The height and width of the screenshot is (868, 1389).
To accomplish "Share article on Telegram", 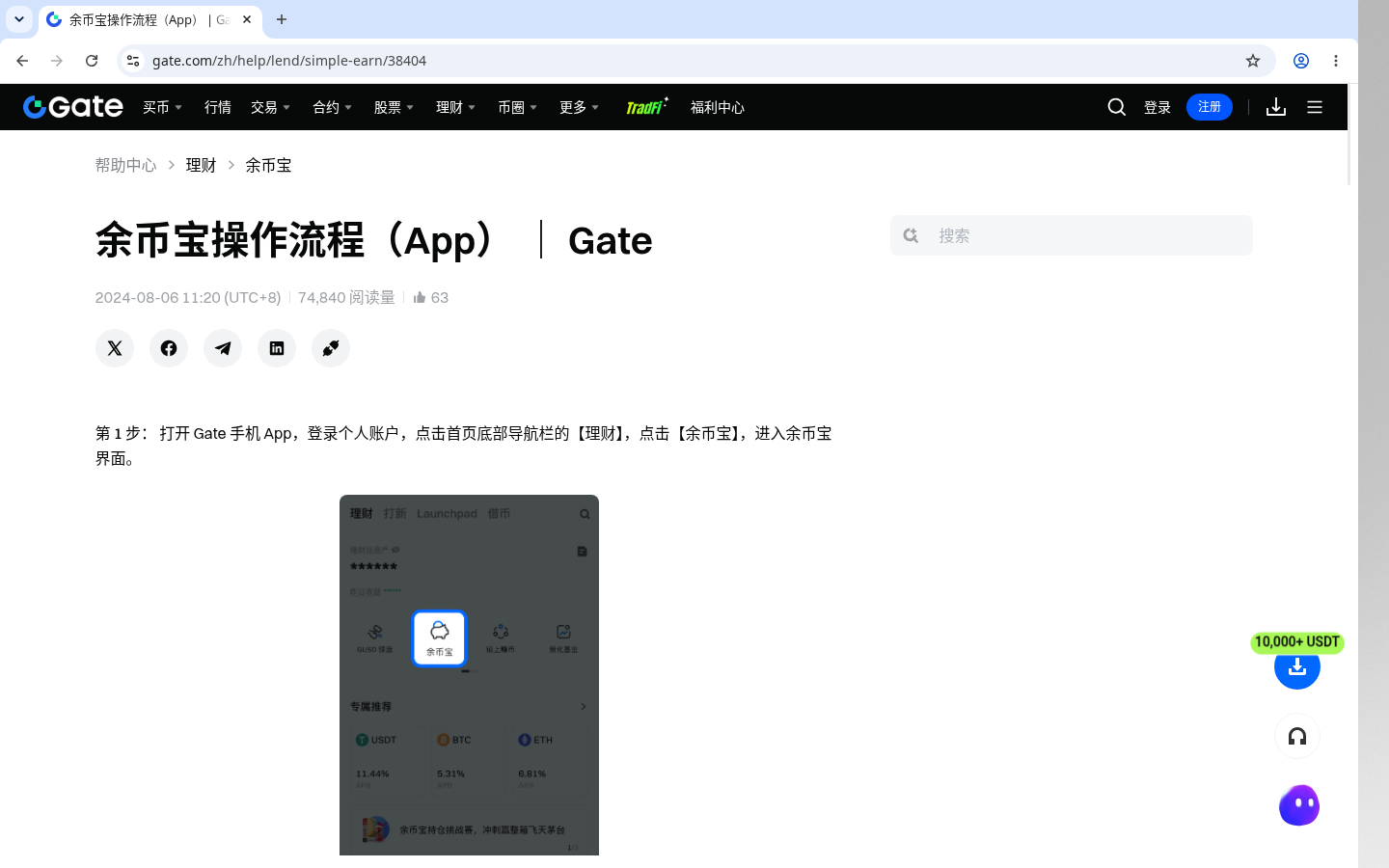I will tap(223, 348).
